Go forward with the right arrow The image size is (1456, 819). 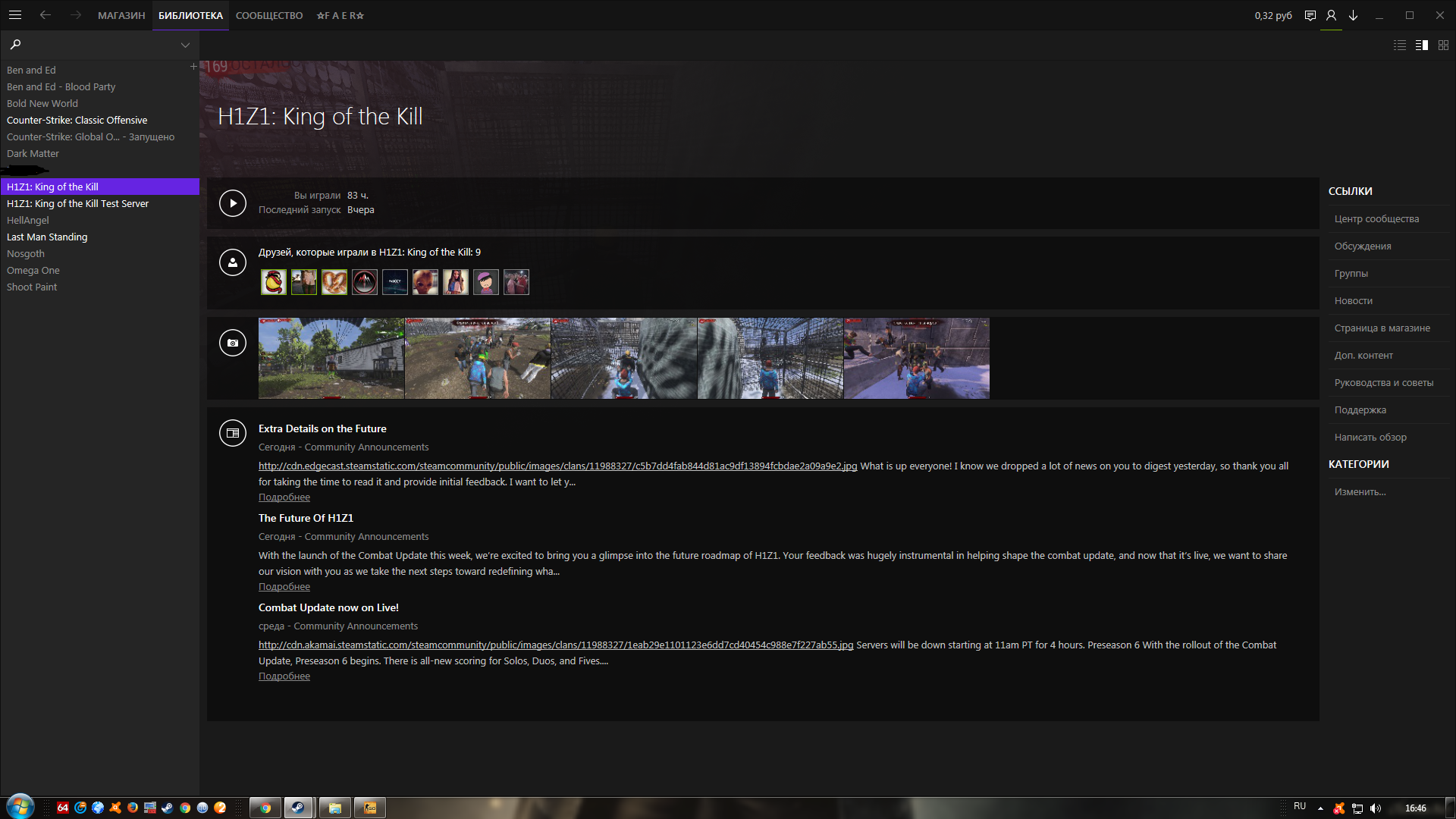click(x=76, y=15)
